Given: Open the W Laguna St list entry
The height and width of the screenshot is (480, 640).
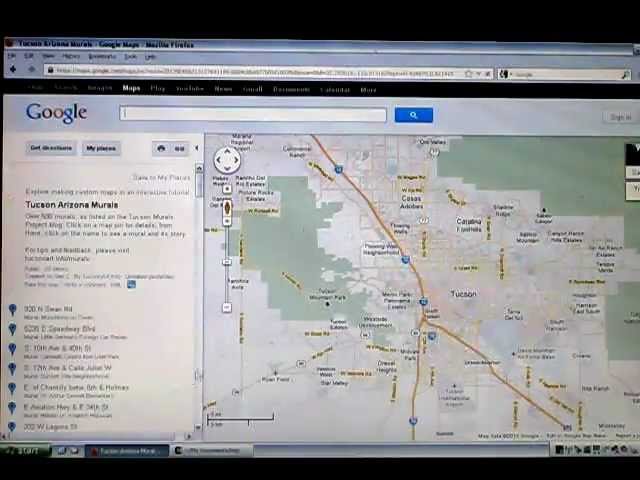Looking at the screenshot, I should [50, 427].
